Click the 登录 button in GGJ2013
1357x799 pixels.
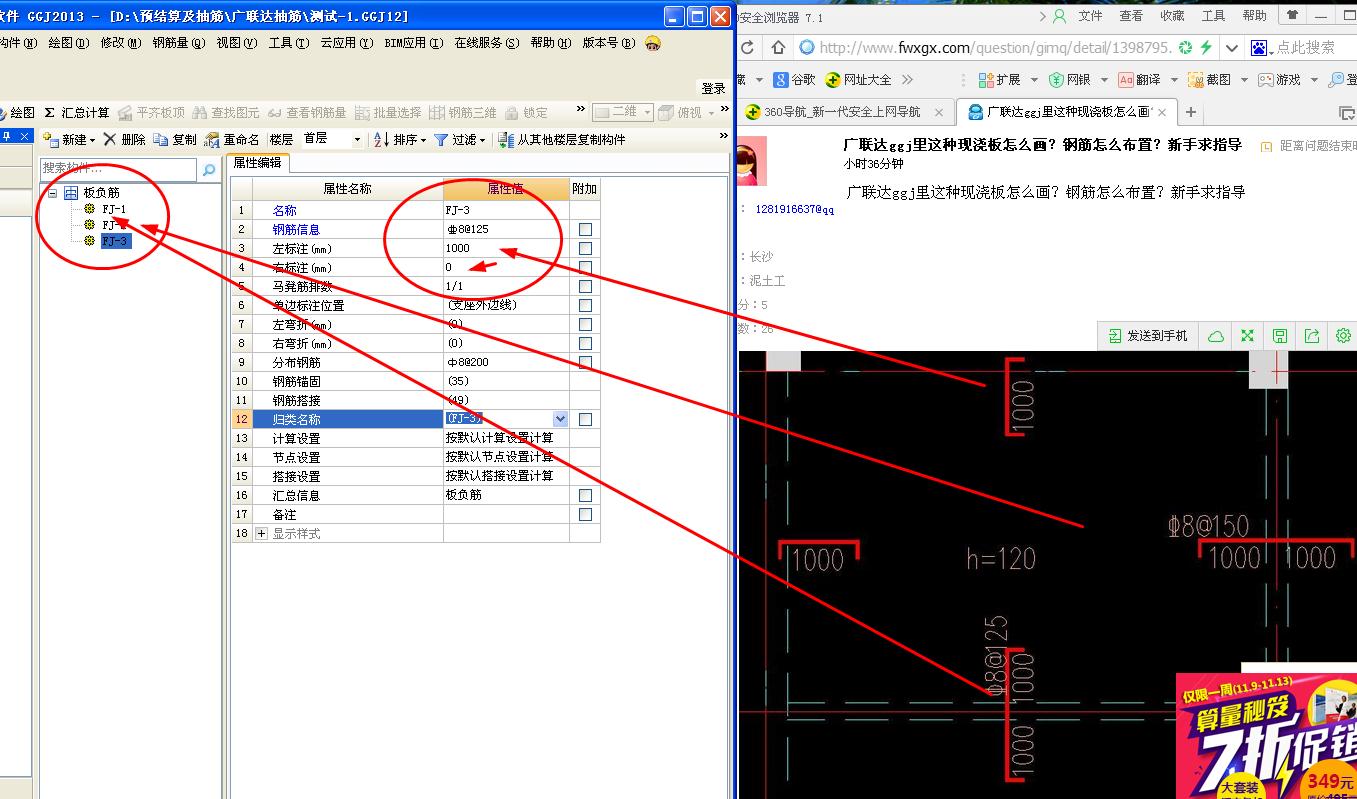pyautogui.click(x=713, y=88)
